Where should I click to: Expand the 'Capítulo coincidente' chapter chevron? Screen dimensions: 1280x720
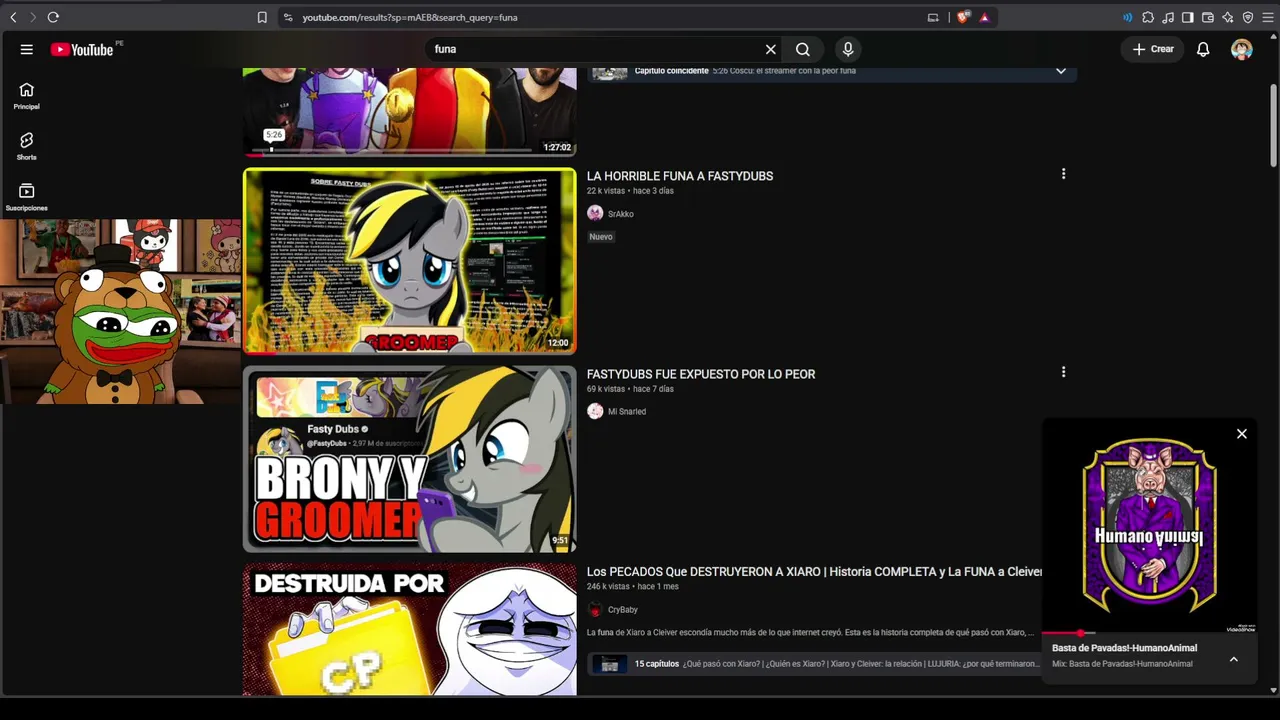[x=1061, y=71]
